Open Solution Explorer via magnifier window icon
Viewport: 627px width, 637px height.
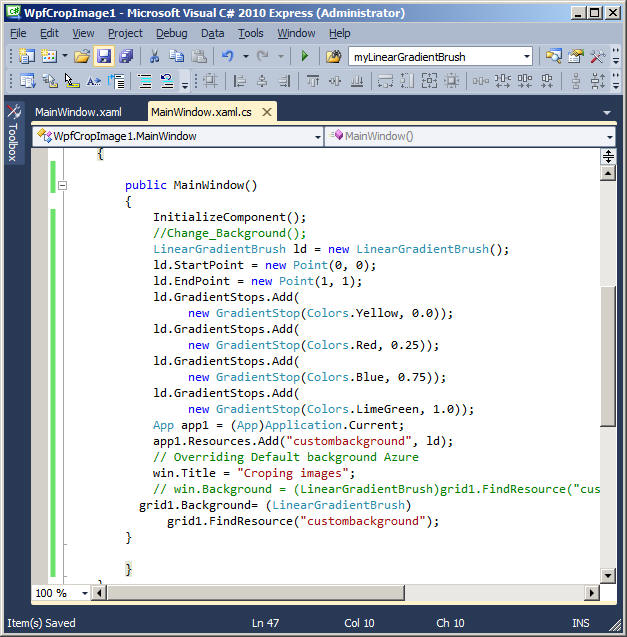click(x=553, y=56)
